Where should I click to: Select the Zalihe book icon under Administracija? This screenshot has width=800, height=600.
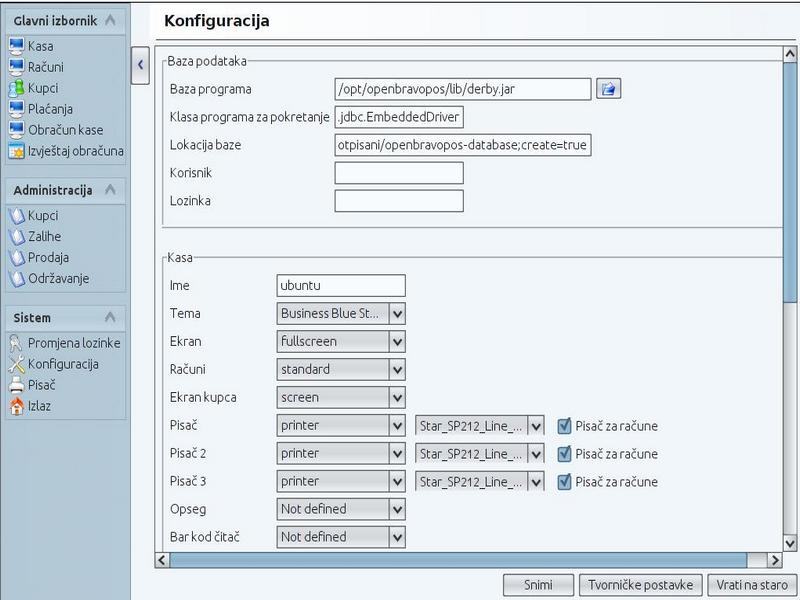17,236
